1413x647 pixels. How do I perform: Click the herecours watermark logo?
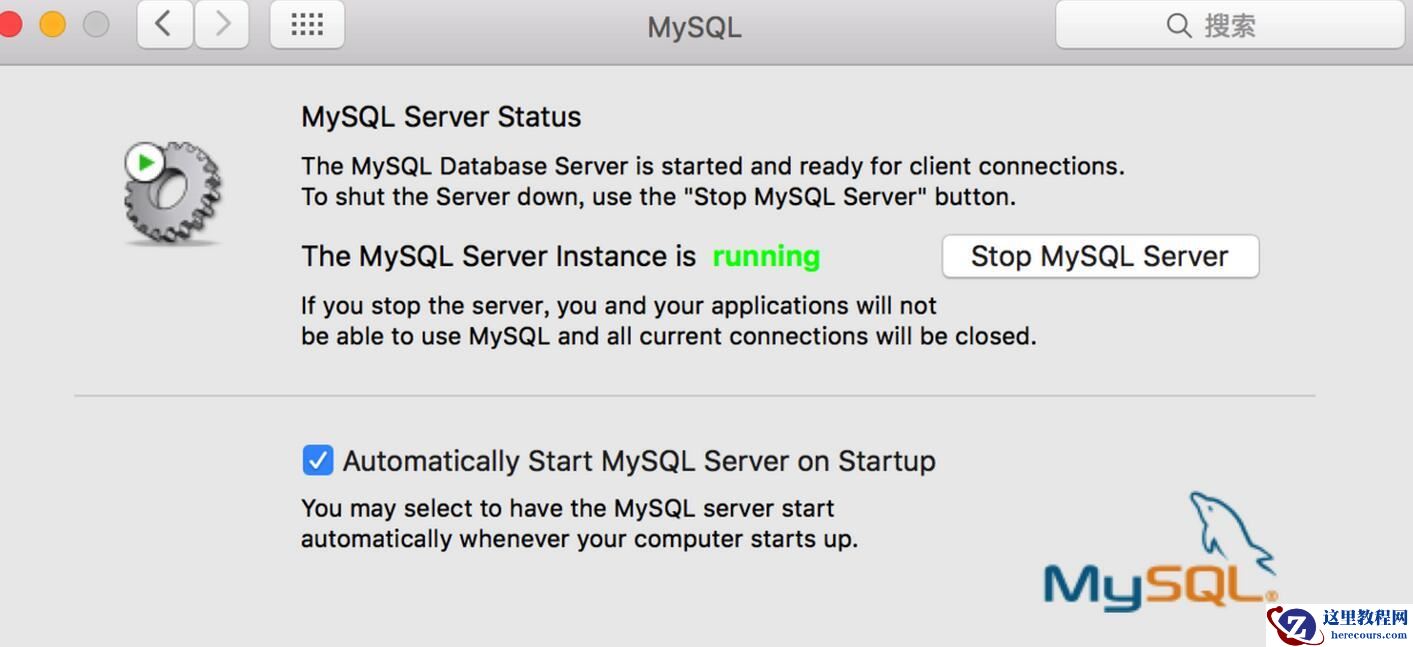click(1338, 624)
